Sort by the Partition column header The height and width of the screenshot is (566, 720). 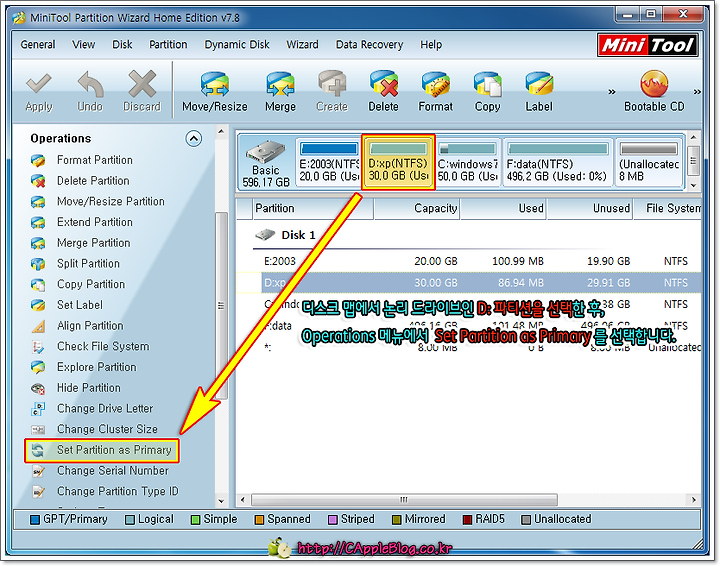click(312, 208)
